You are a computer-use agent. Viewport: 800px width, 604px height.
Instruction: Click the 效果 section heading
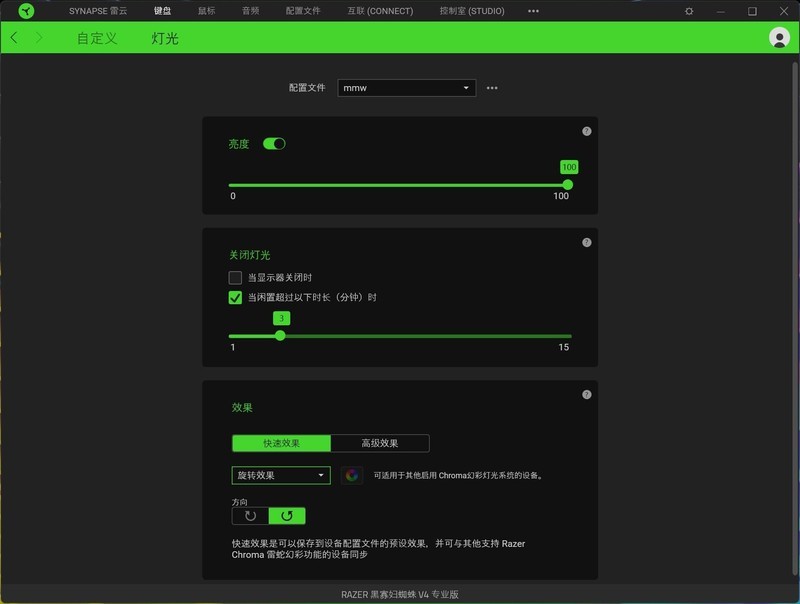tap(242, 408)
